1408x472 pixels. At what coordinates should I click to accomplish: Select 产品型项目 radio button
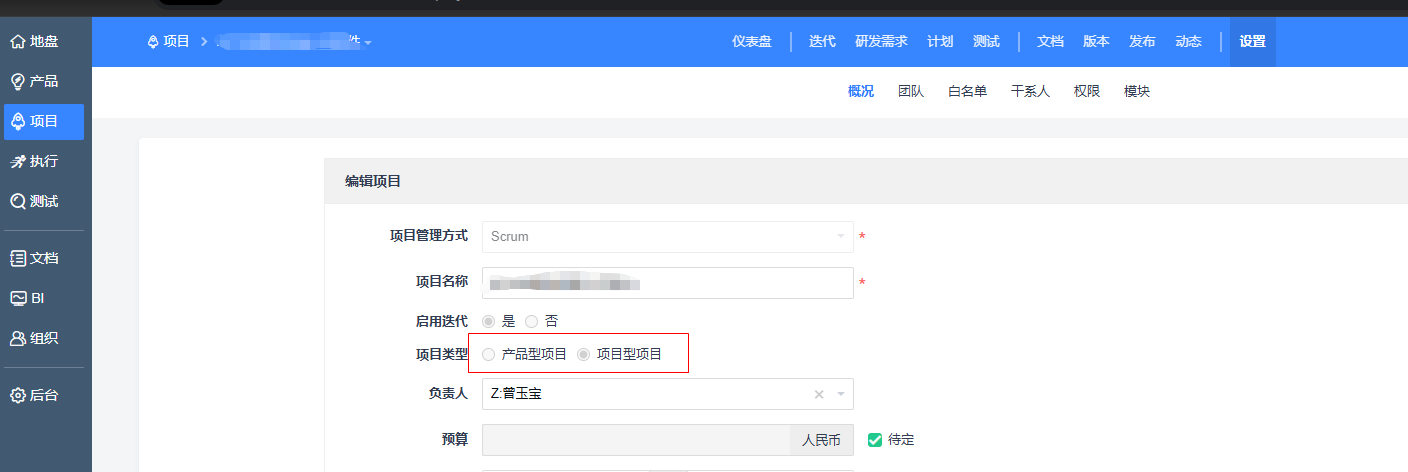click(488, 354)
